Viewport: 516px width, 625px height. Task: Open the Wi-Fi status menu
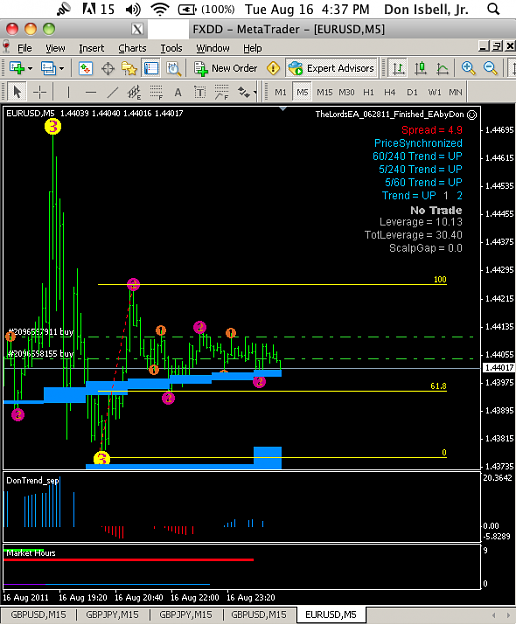pyautogui.click(x=159, y=9)
